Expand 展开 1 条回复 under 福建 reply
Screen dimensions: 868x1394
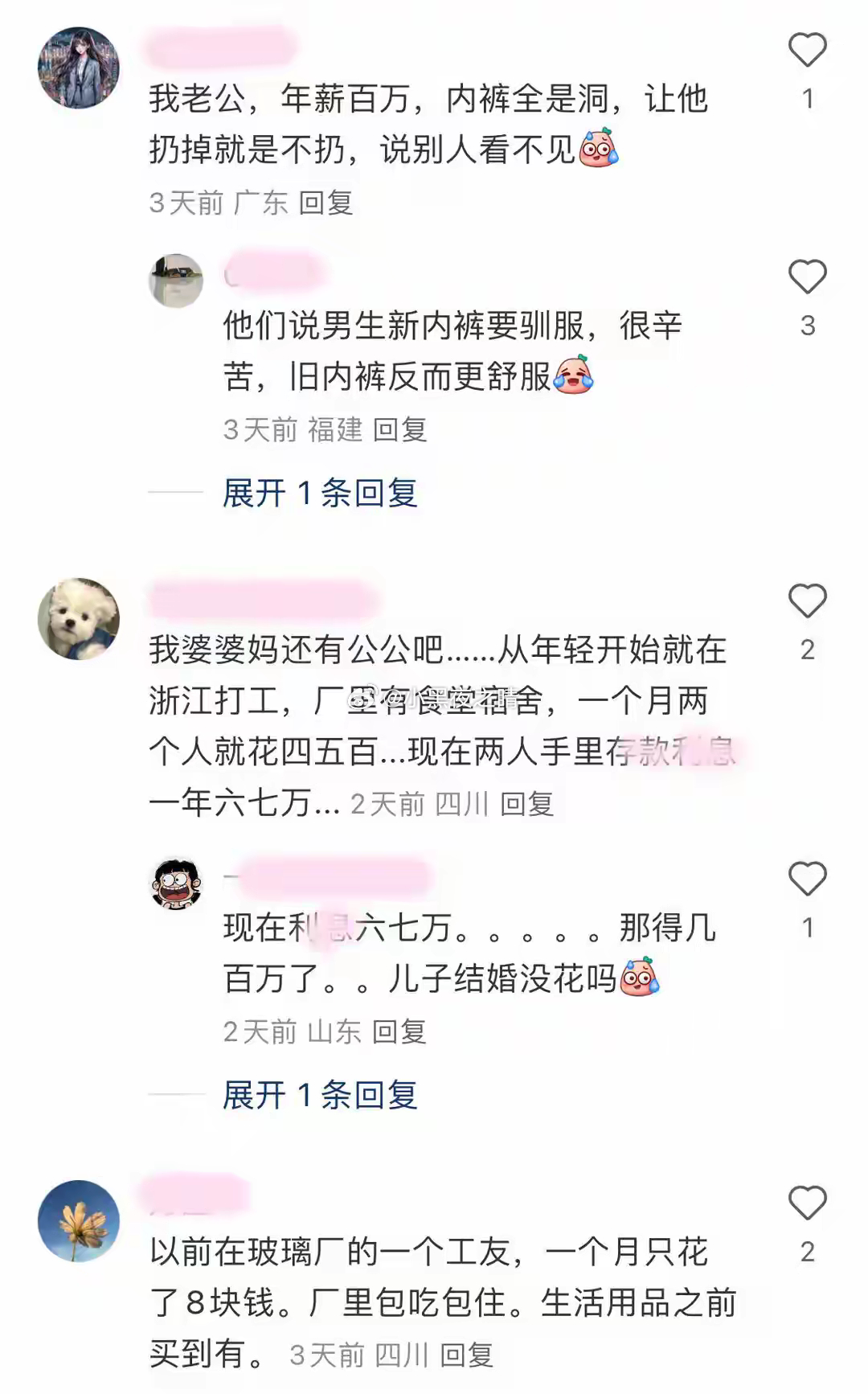pos(320,493)
